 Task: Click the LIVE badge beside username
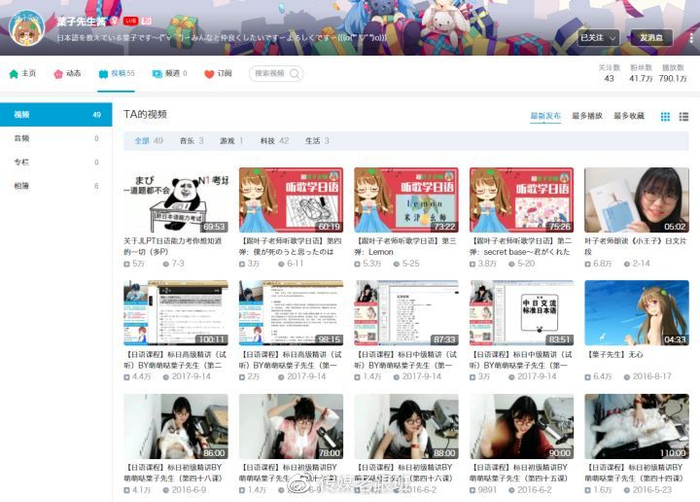tap(128, 20)
